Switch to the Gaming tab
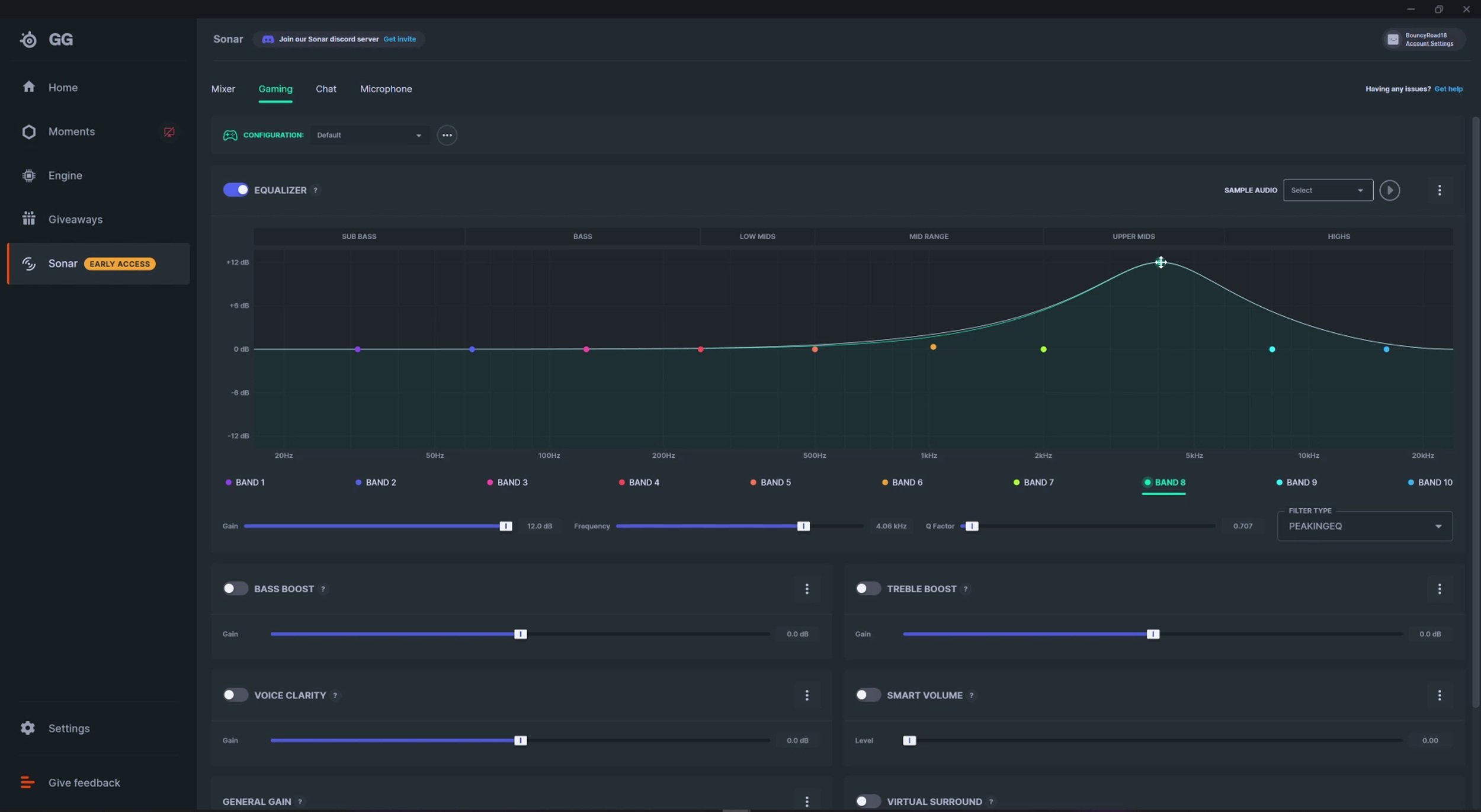The image size is (1481, 812). tap(275, 89)
